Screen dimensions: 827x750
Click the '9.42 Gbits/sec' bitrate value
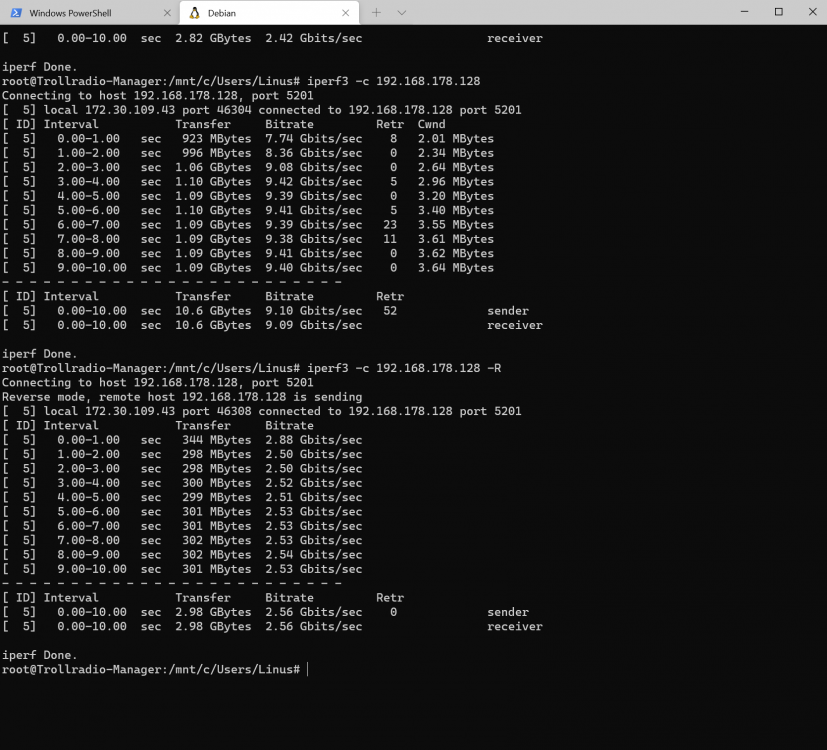coord(313,181)
